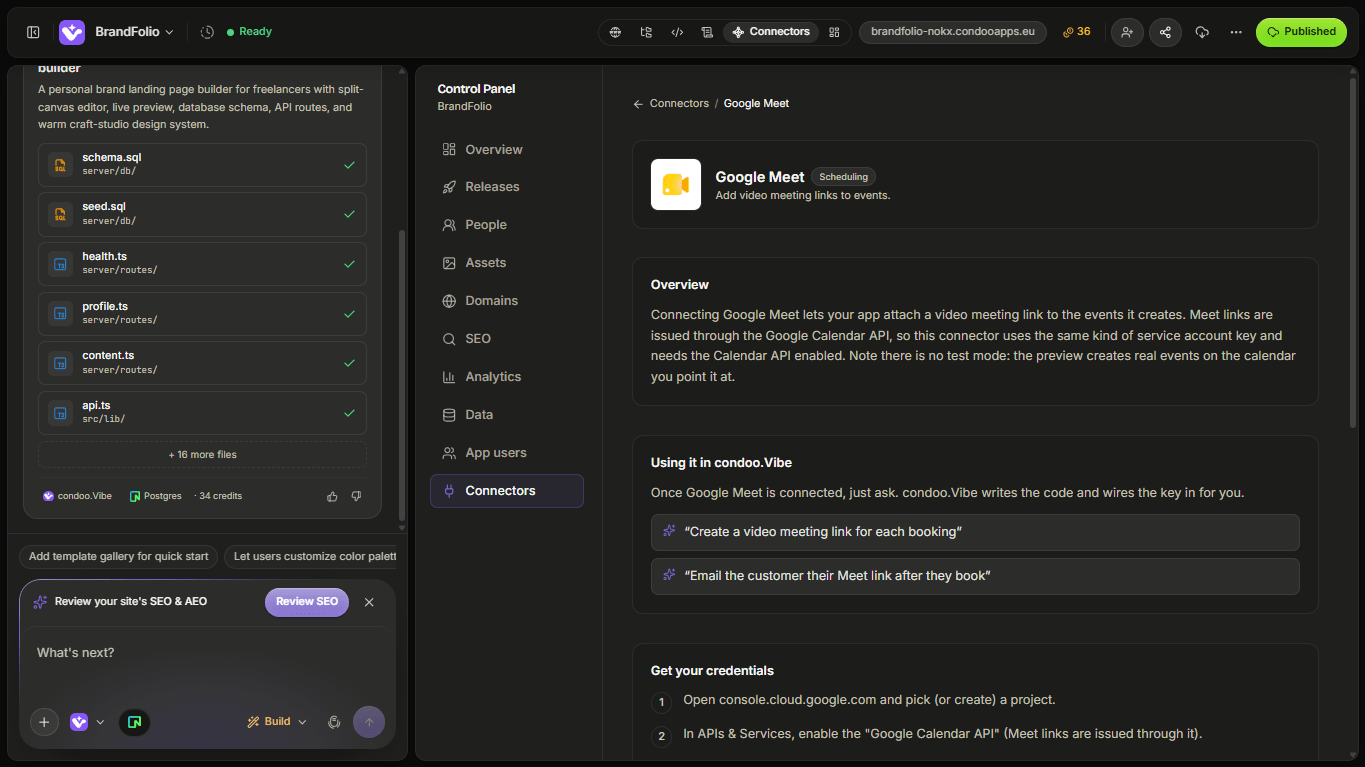The height and width of the screenshot is (767, 1365).
Task: Click the health.ts file icon
Action: (61, 264)
